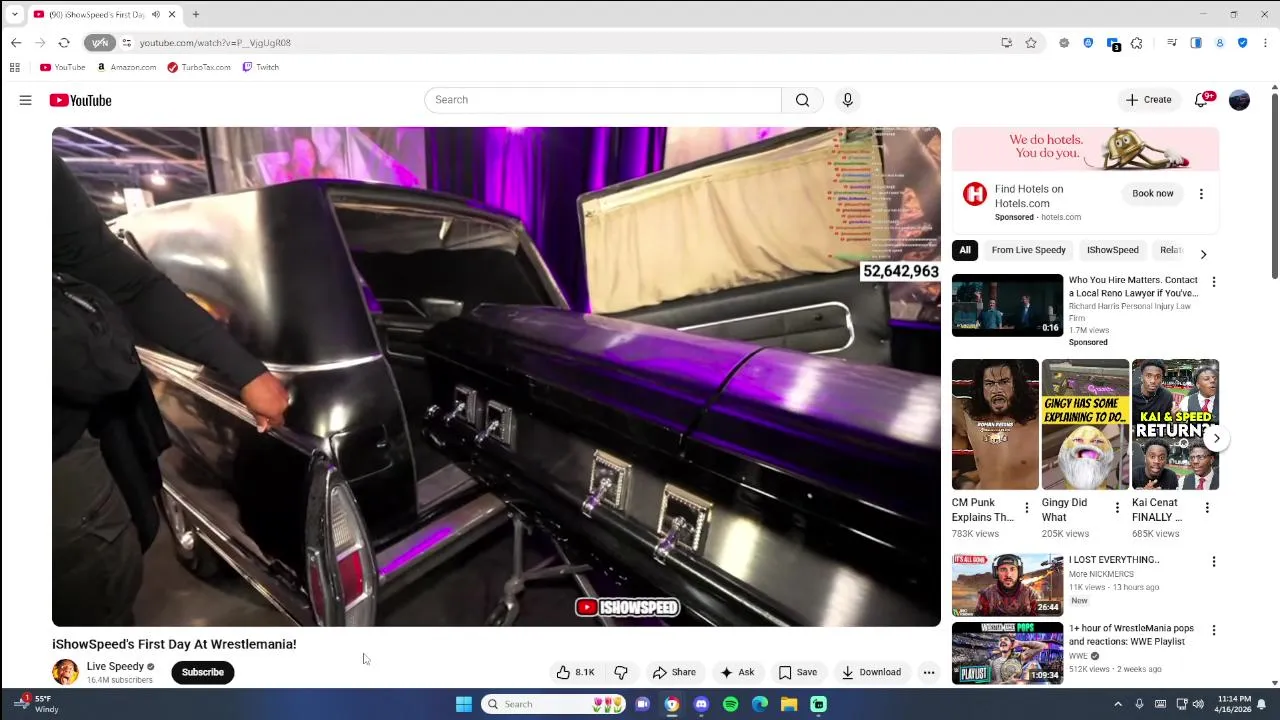Image resolution: width=1280 pixels, height=720 pixels.
Task: Open Spotify from the taskbar
Action: pyautogui.click(x=731, y=704)
